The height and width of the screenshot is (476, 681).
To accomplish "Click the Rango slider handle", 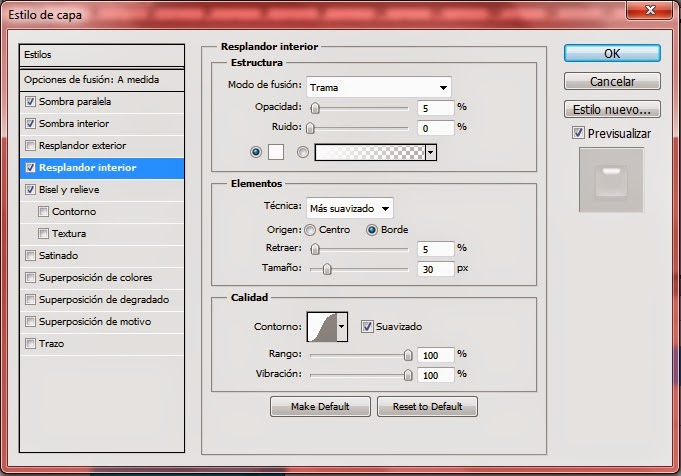I will (408, 355).
